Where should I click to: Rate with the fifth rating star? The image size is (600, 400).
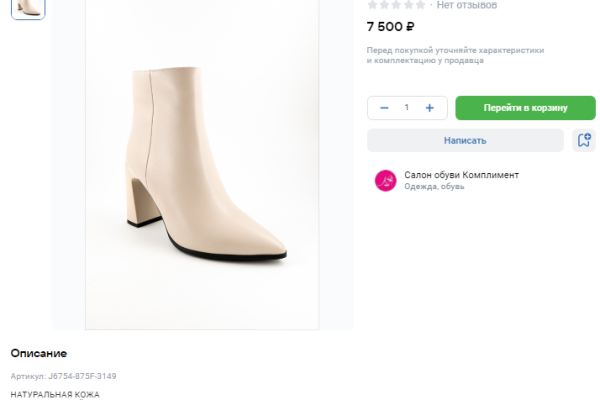[x=421, y=5]
